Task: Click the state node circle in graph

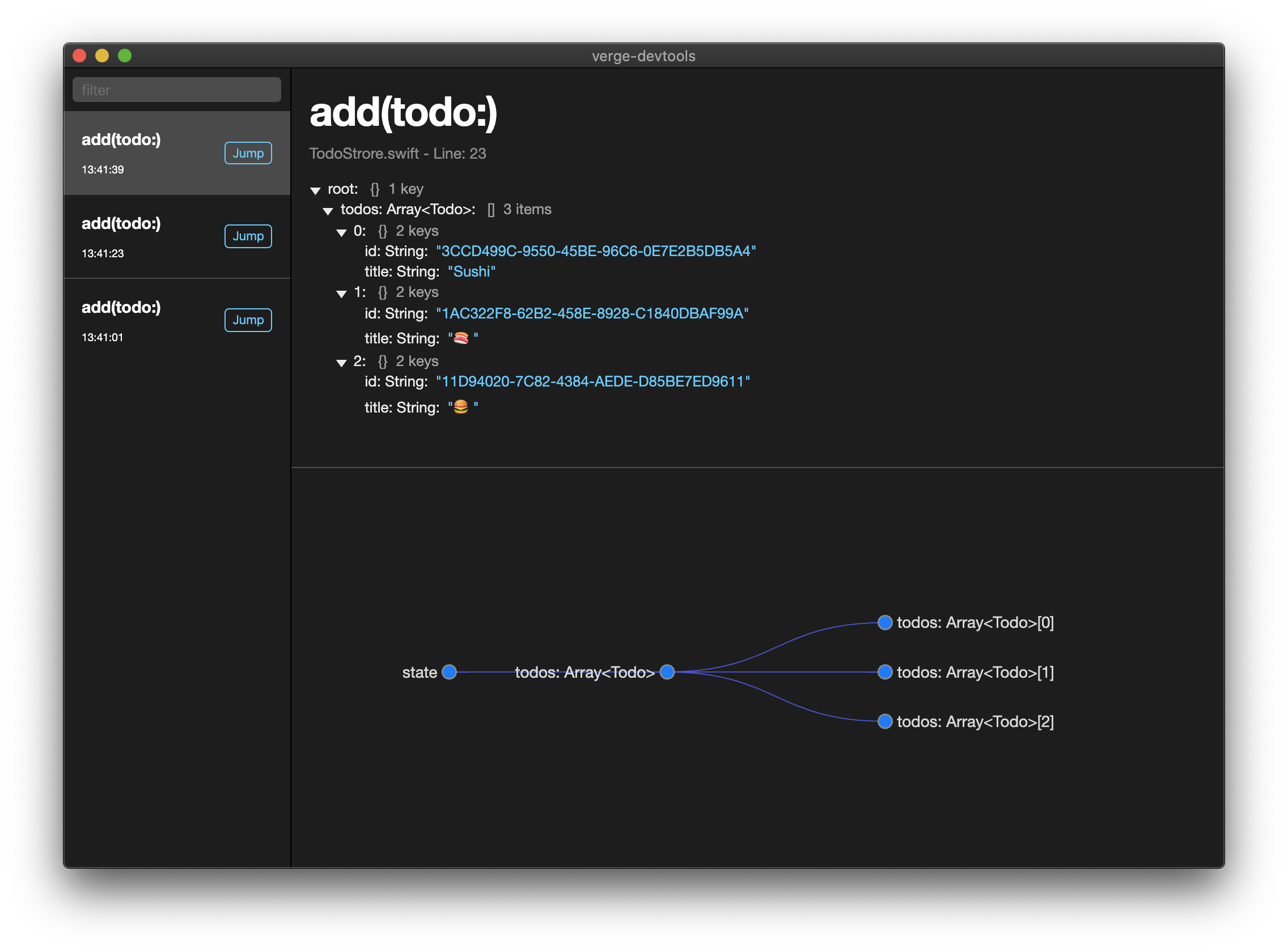Action: [449, 672]
